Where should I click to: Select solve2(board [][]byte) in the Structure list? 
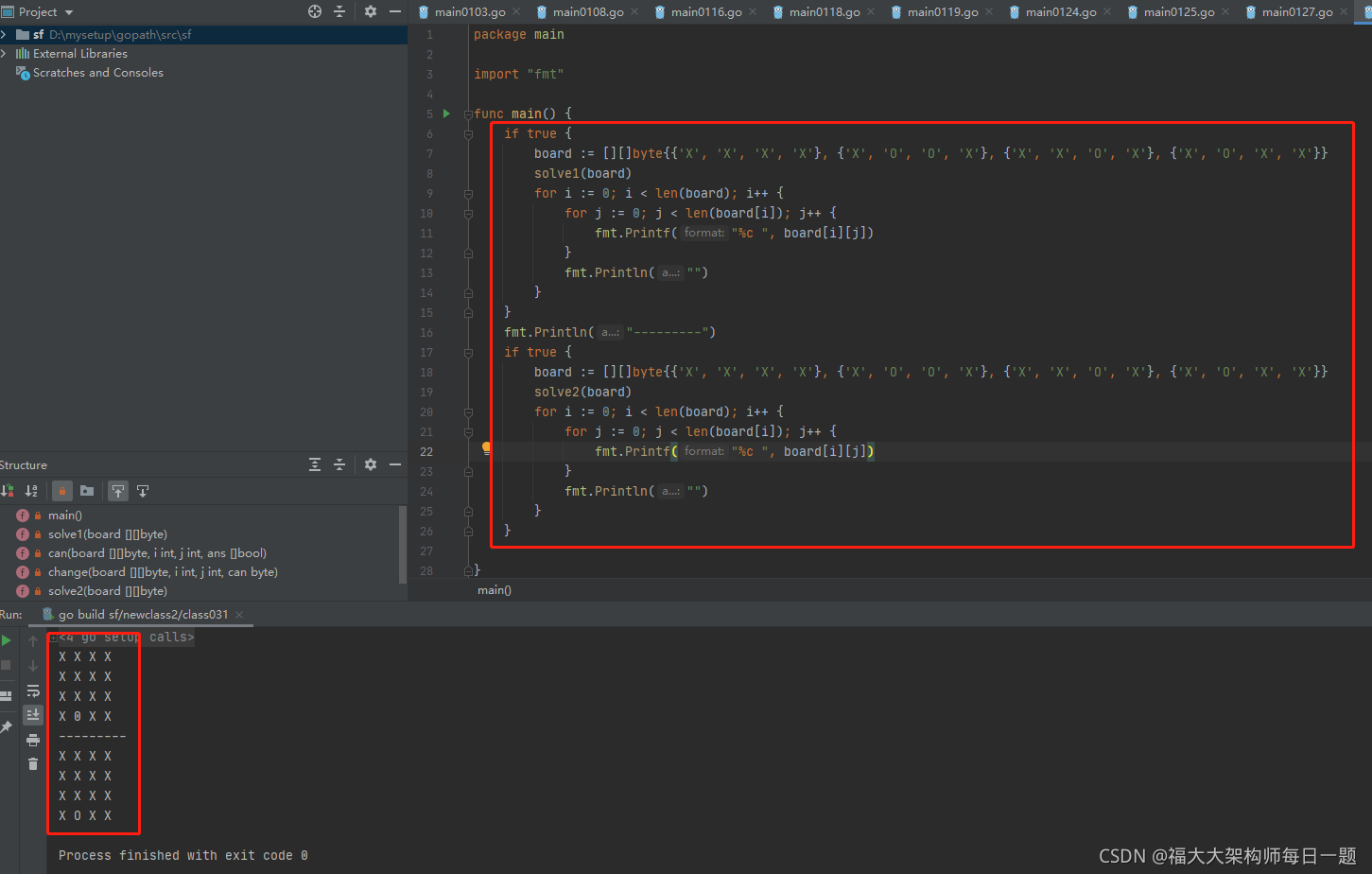click(108, 591)
